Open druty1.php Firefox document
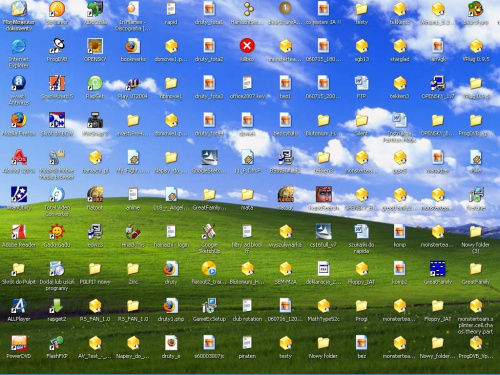The height and width of the screenshot is (375, 500). tap(171, 305)
